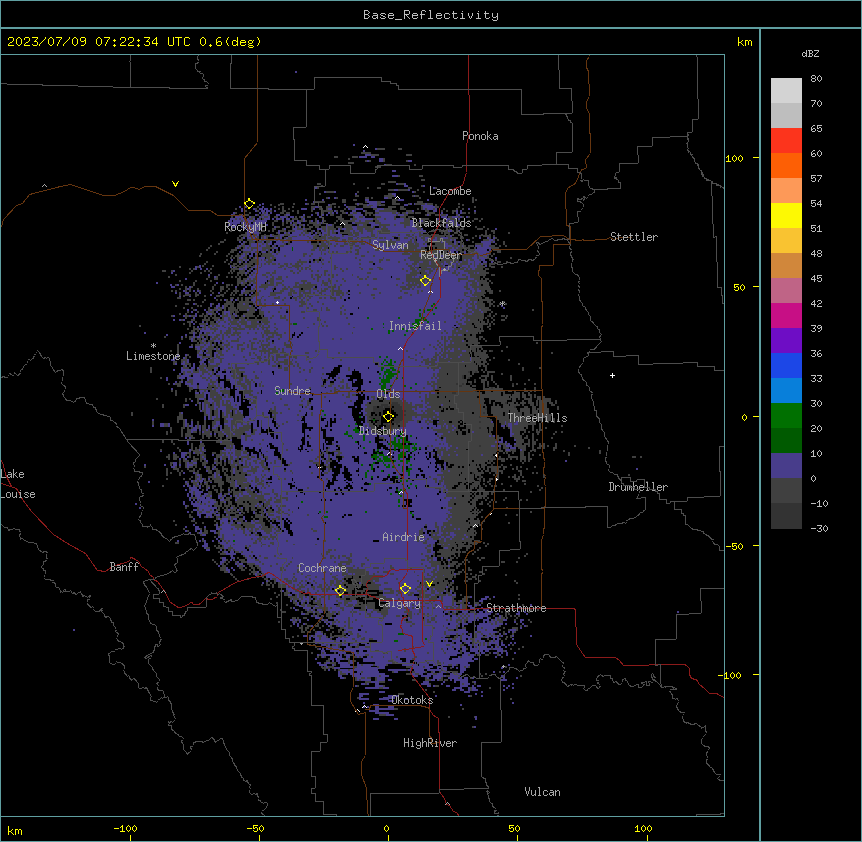Click the dBZ legend heading
Screen dimensions: 862x842
[x=810, y=53]
